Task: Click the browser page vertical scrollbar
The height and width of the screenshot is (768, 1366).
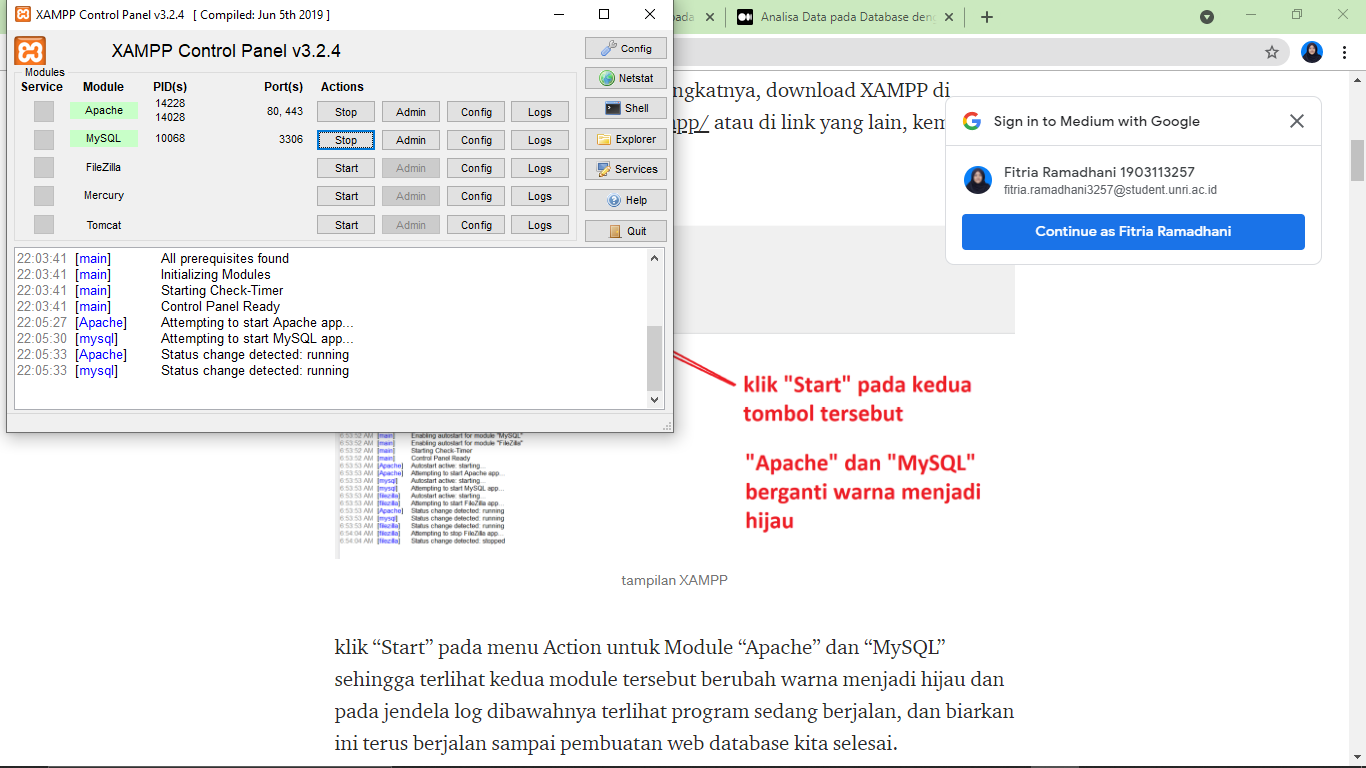Action: click(1358, 161)
